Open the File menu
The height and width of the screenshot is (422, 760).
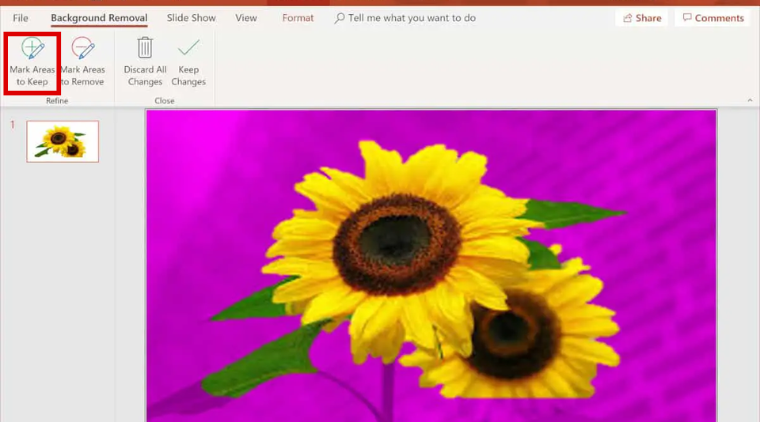point(20,18)
